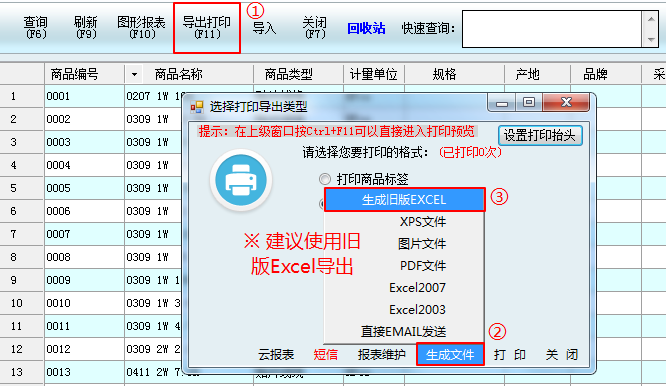Click 生成文件 button
Image resolution: width=666 pixels, height=386 pixels.
tap(450, 354)
